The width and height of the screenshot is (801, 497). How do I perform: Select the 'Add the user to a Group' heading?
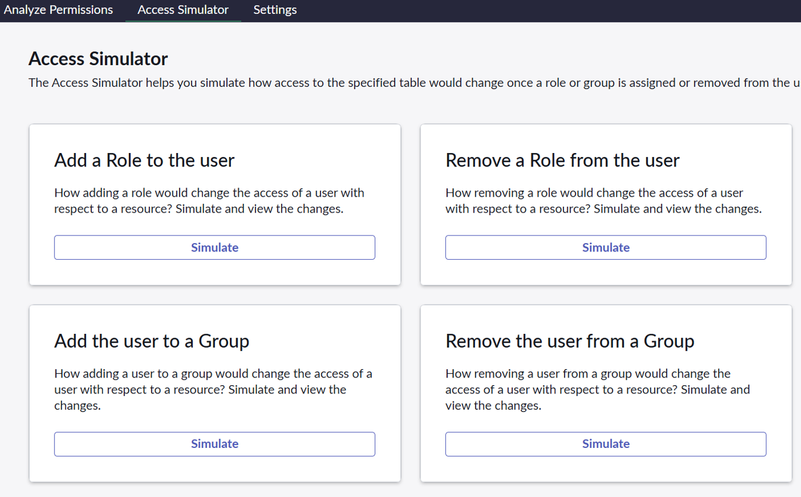click(151, 342)
